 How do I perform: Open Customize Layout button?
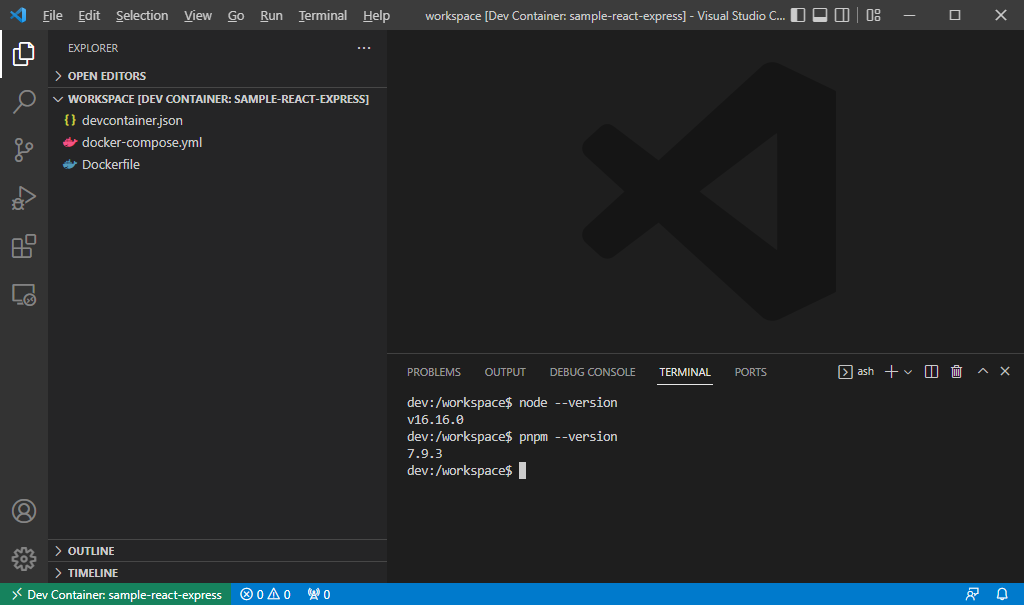coord(873,15)
